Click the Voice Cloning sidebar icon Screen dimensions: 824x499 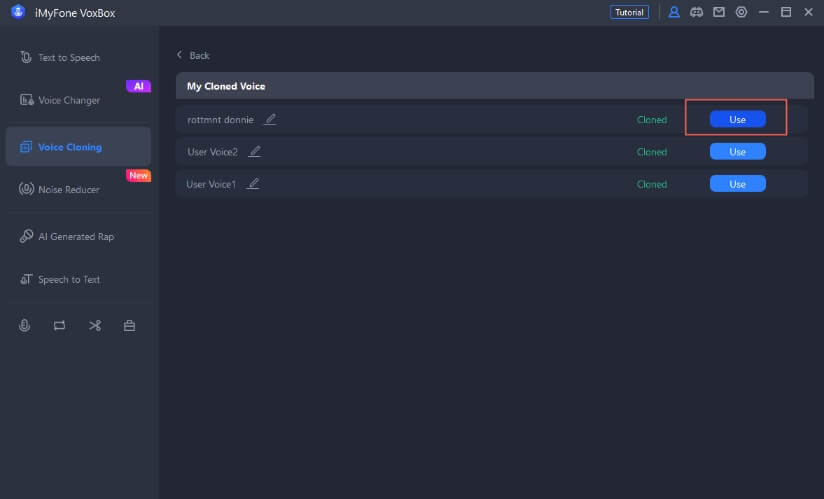[26, 147]
